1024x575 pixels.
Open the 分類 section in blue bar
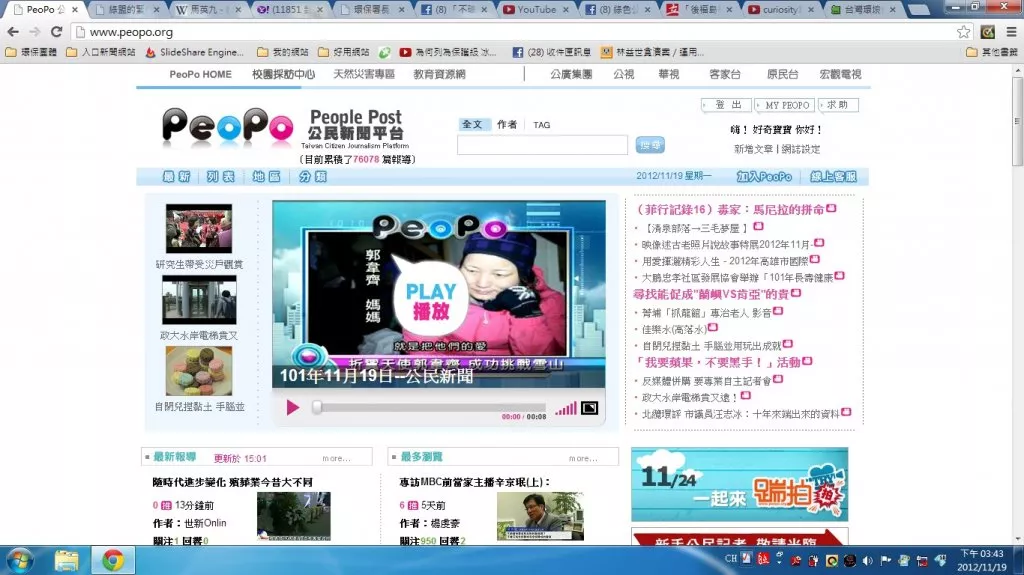(312, 176)
